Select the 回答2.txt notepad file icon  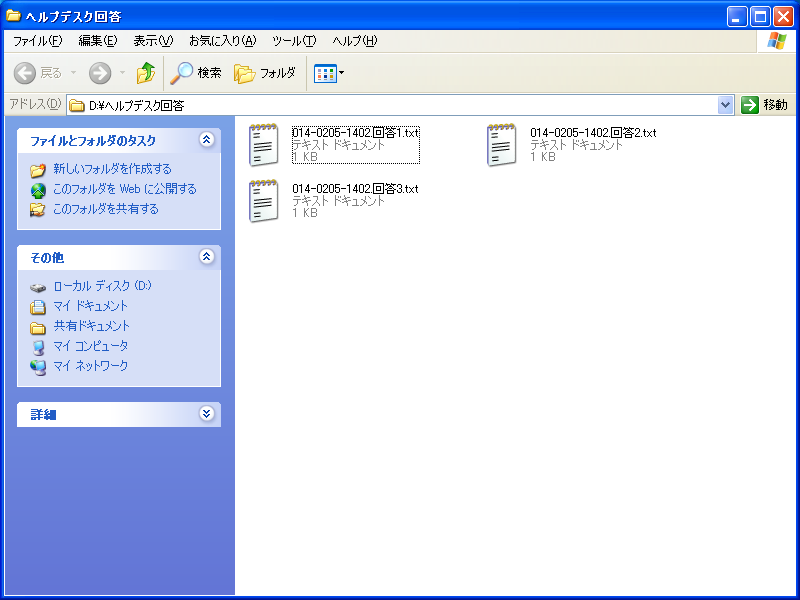coord(502,145)
